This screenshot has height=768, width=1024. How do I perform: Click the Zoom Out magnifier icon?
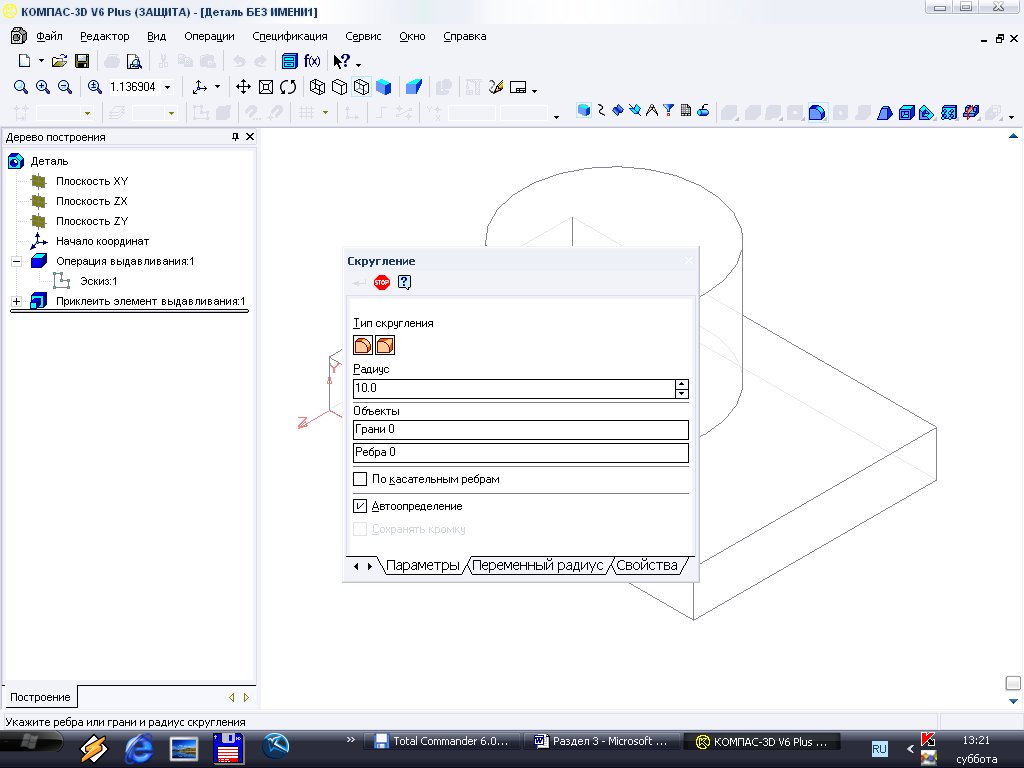pyautogui.click(x=65, y=87)
